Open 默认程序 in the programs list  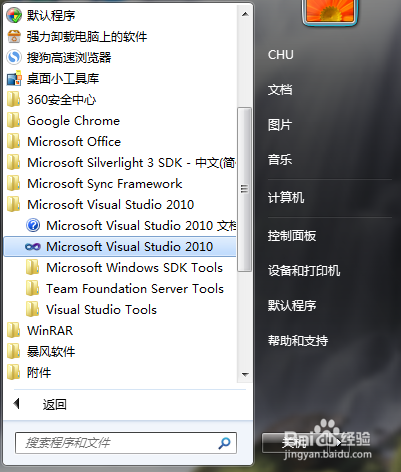coord(51,15)
